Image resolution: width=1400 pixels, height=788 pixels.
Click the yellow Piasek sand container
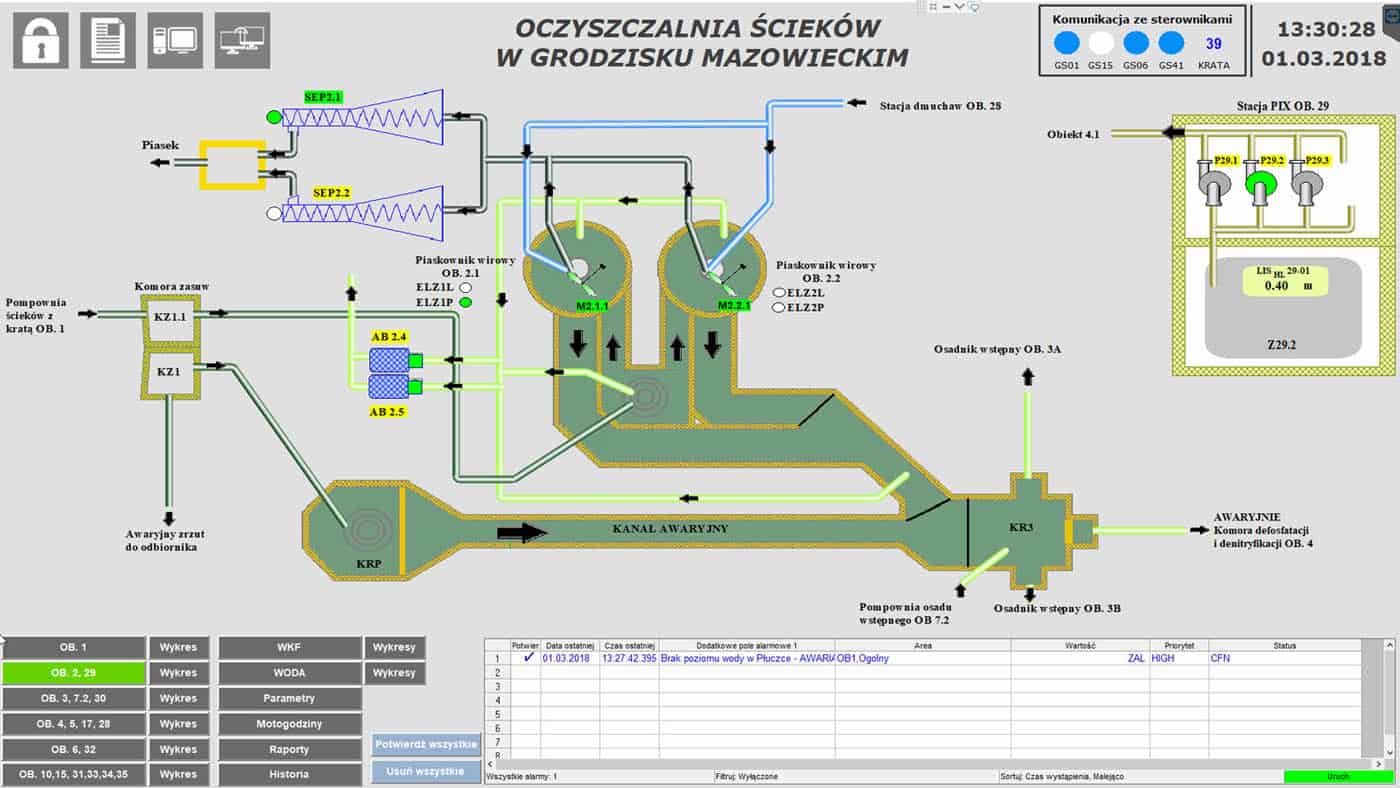pyautogui.click(x=233, y=164)
